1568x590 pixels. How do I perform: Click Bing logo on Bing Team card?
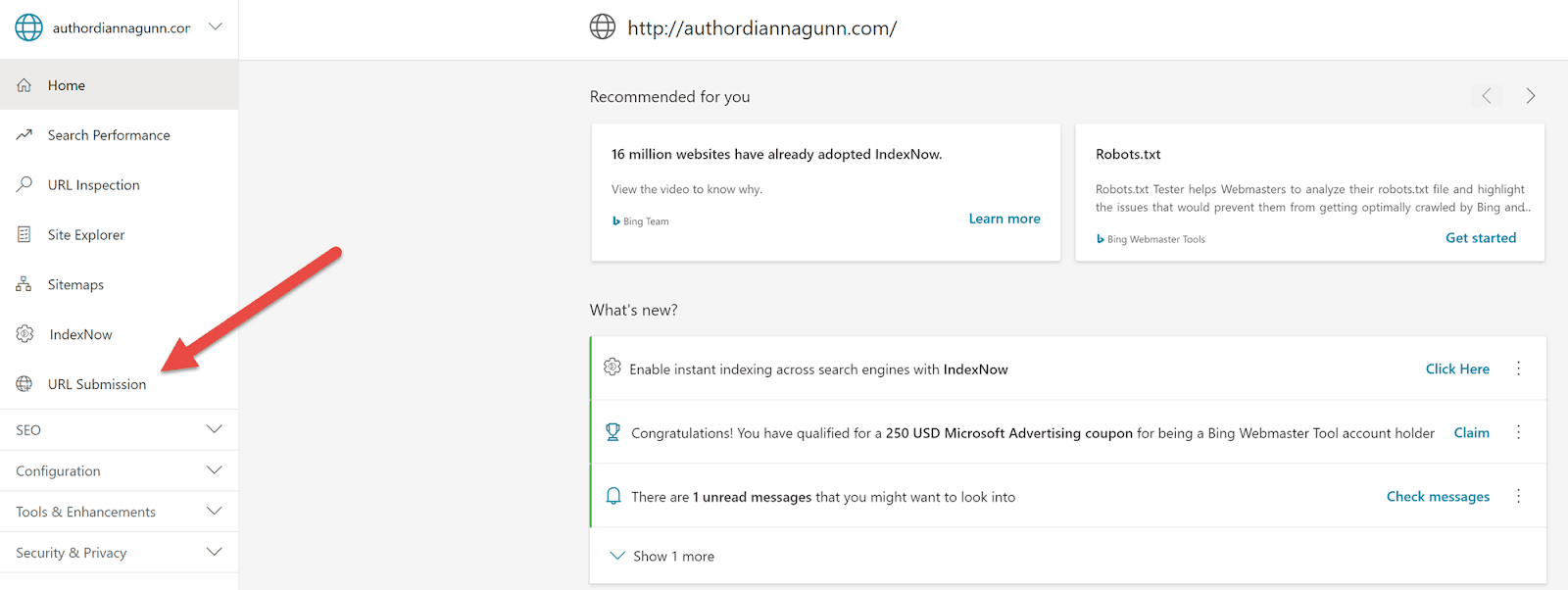point(616,221)
